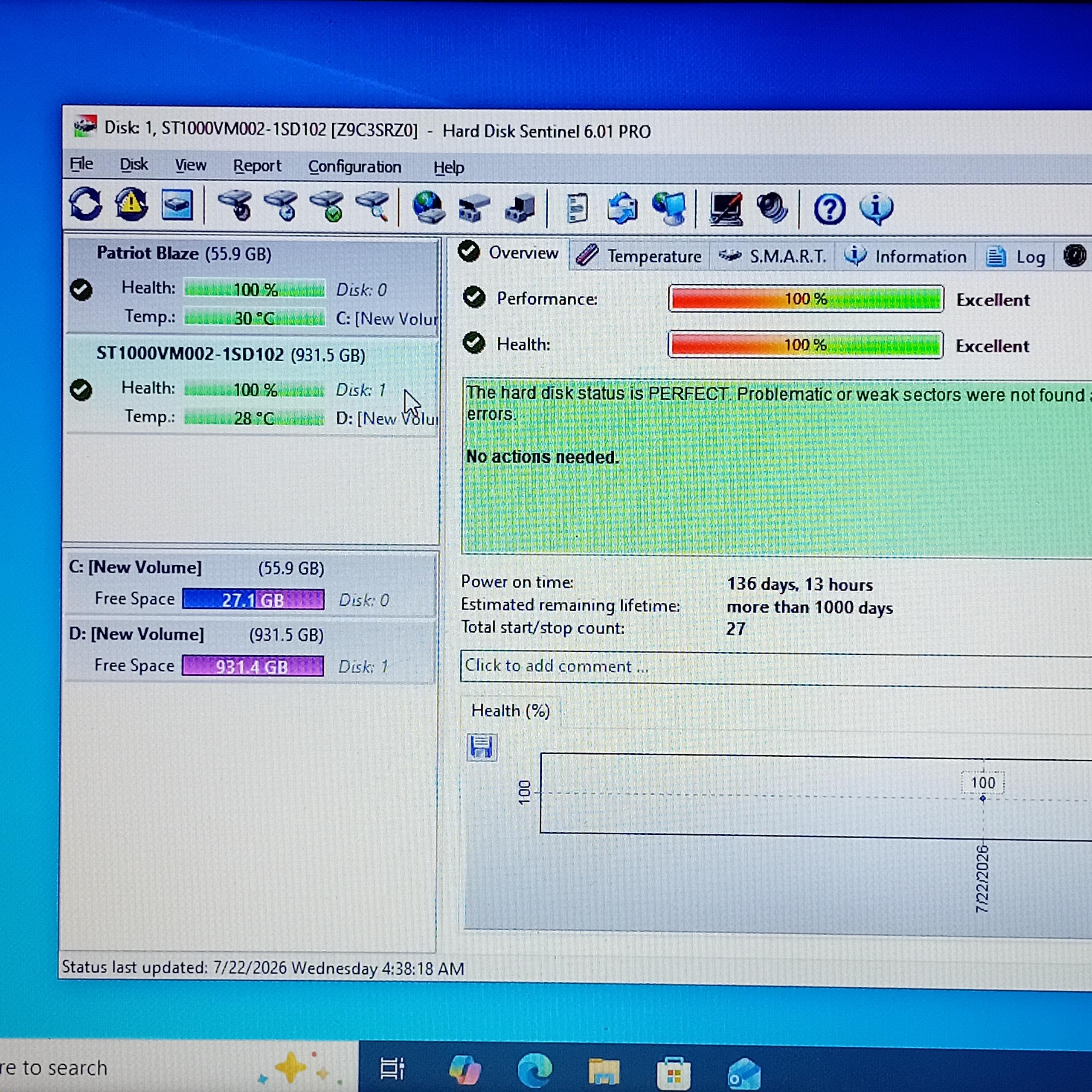
Task: Click the disk with clock icon
Action: coord(281,206)
